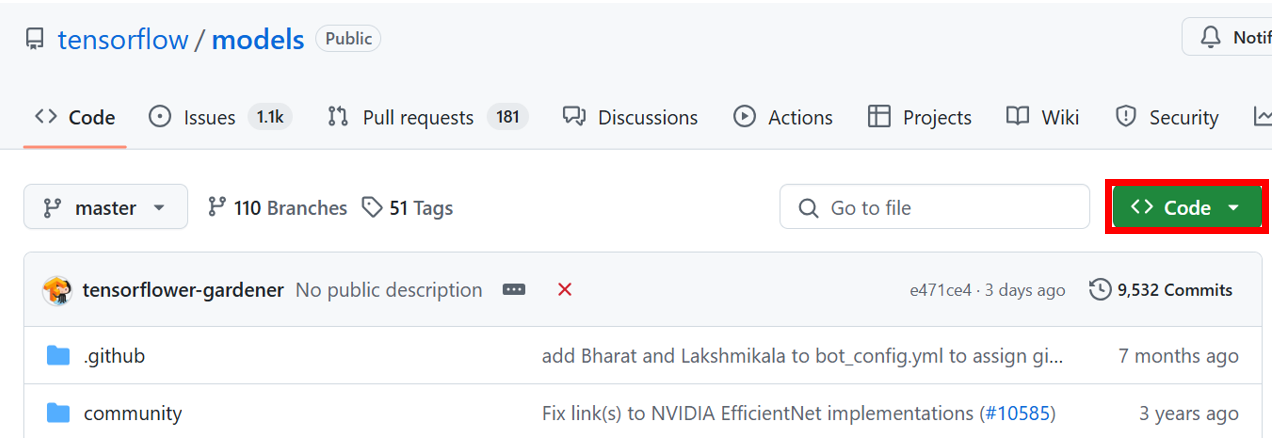
Task: Click the tag icon beside 51 Tags
Action: tap(372, 208)
